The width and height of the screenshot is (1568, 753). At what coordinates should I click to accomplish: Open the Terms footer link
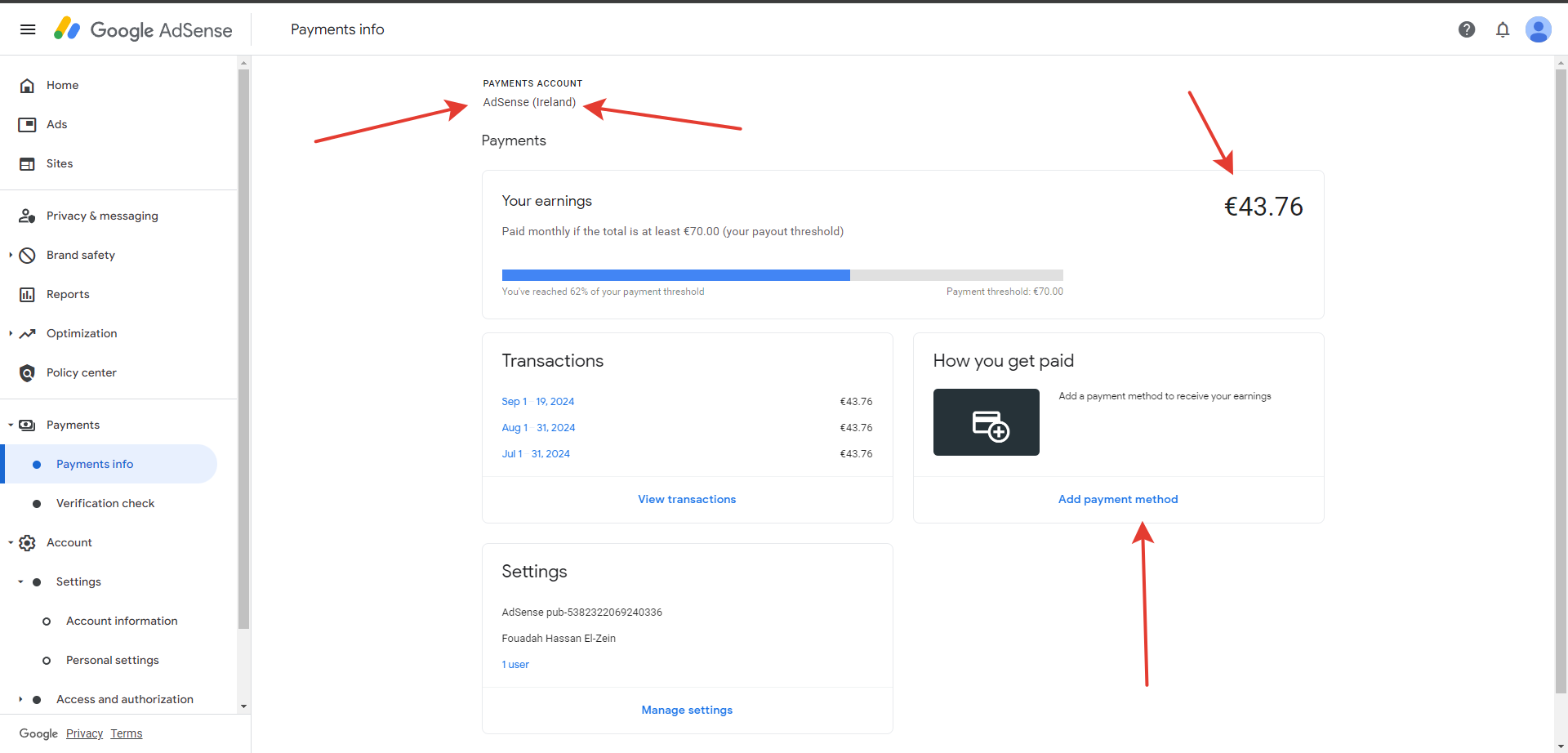(127, 733)
